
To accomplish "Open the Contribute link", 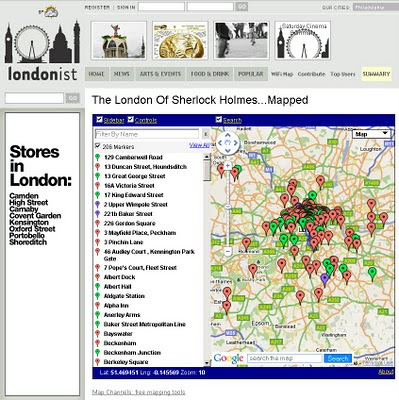I will click(x=311, y=74).
